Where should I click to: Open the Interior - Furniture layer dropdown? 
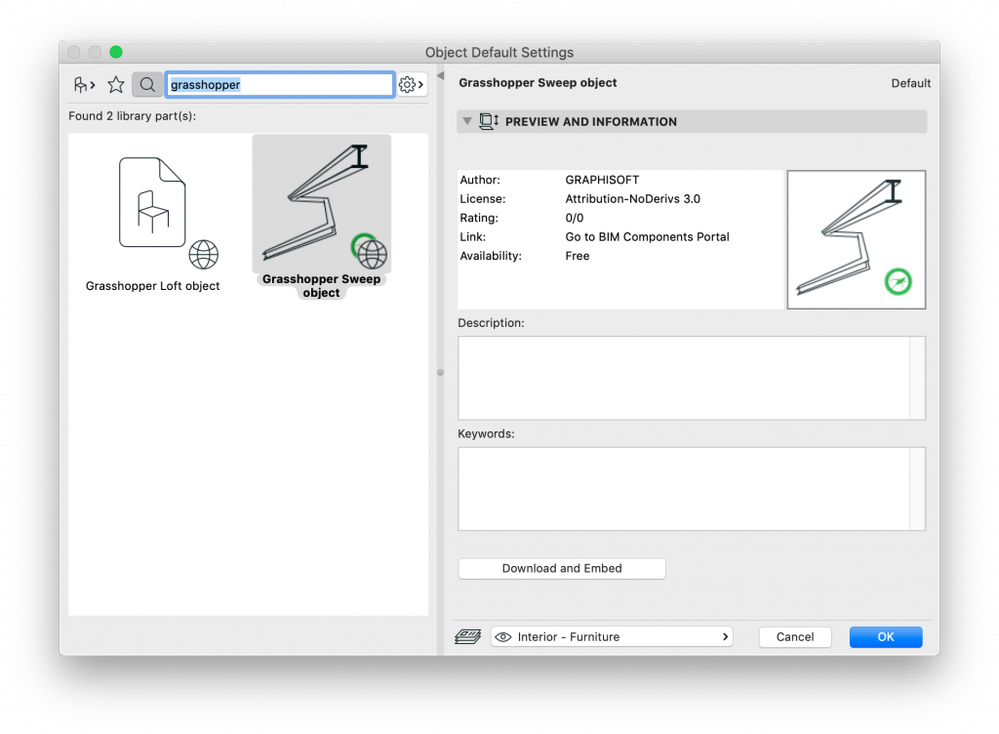612,637
